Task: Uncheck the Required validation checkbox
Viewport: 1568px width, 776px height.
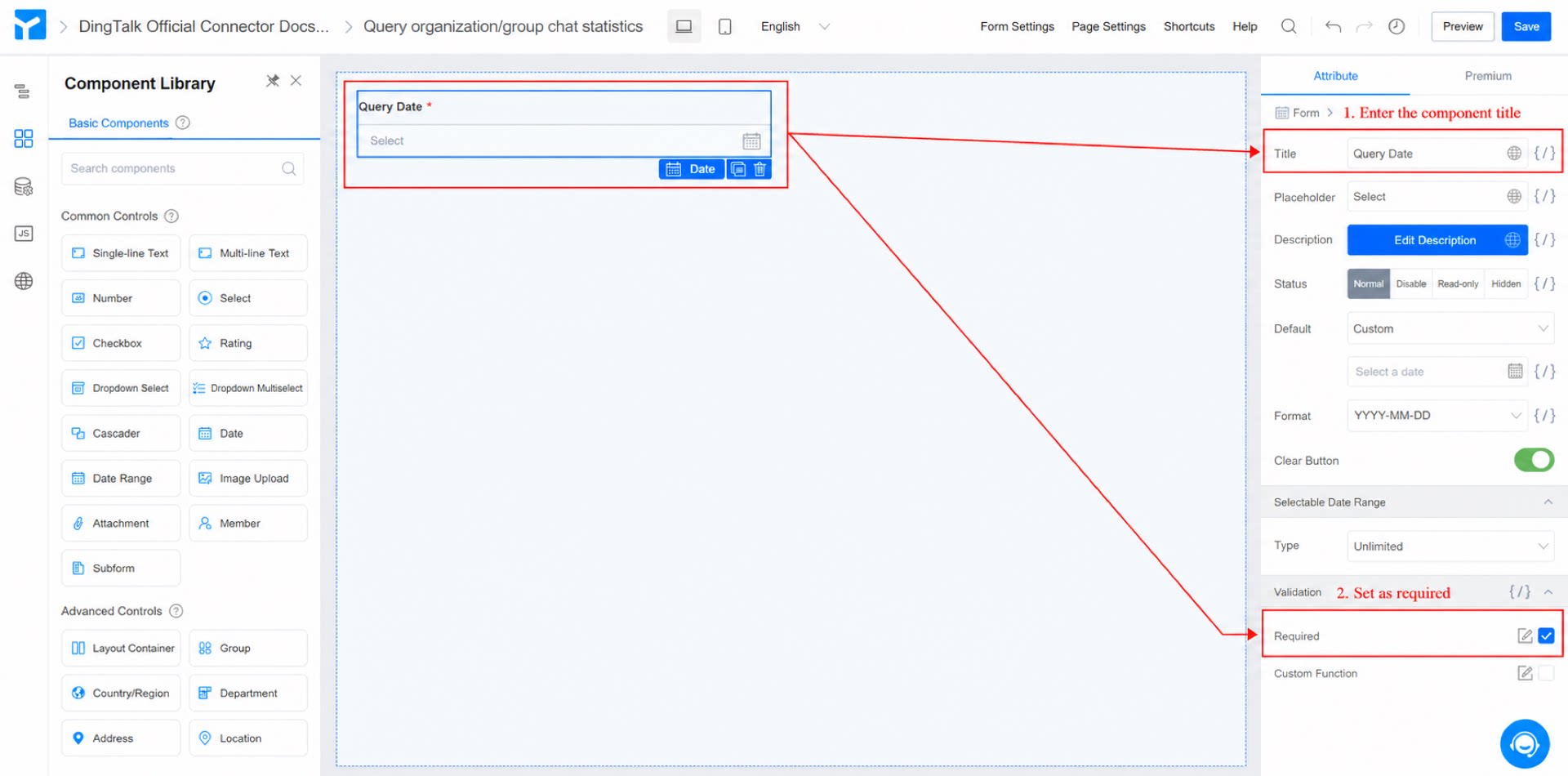Action: (1546, 636)
